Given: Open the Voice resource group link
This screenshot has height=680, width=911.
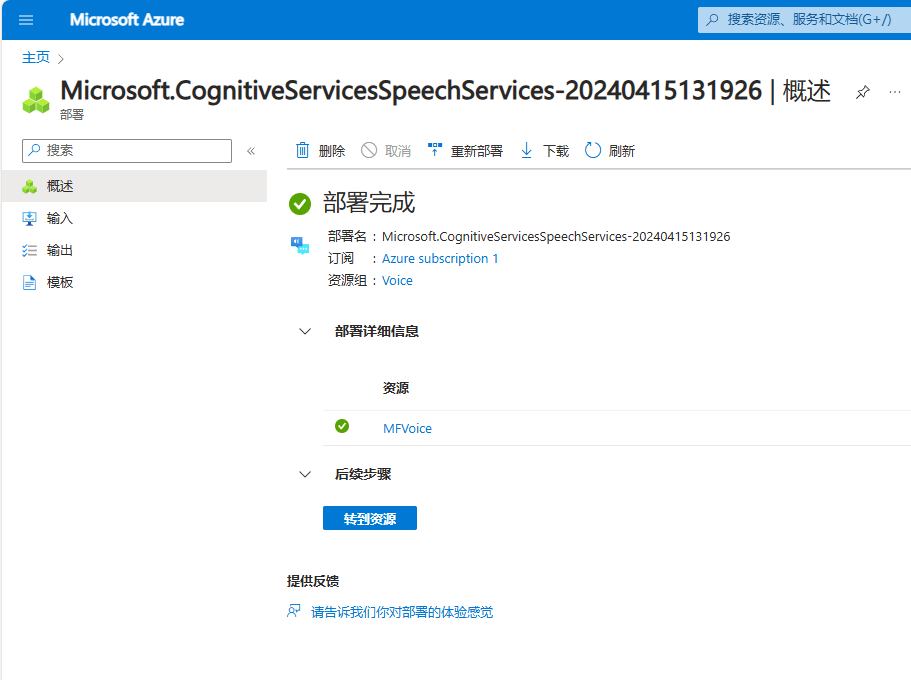Looking at the screenshot, I should coord(397,281).
